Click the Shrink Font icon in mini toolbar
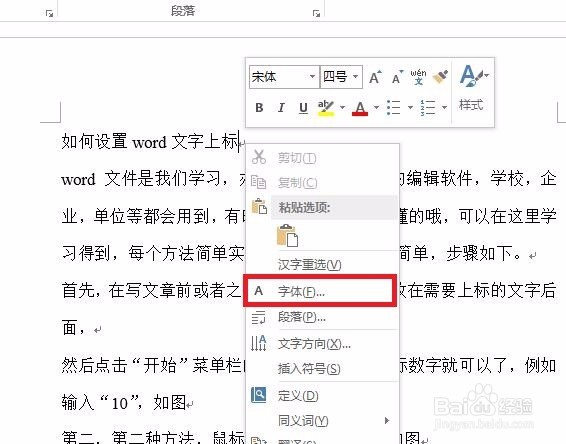Viewport: 566px width, 444px height. point(397,77)
